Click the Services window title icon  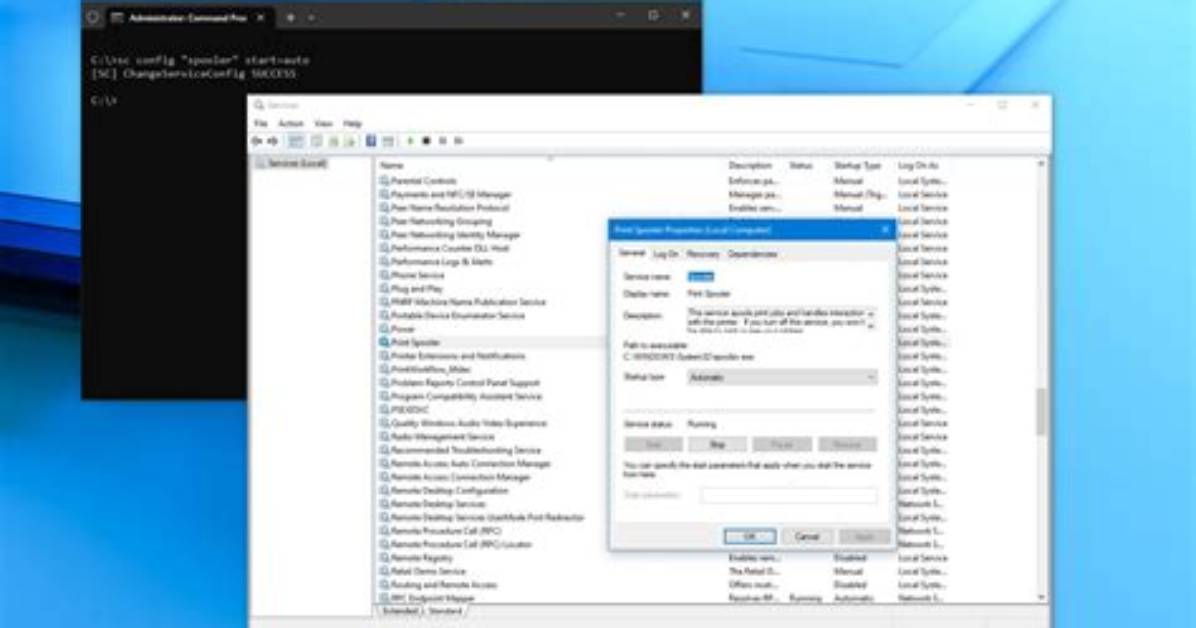[259, 105]
